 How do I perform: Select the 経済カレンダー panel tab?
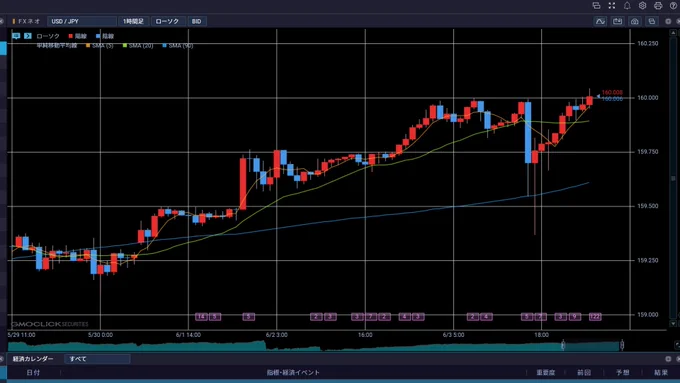tap(33, 359)
